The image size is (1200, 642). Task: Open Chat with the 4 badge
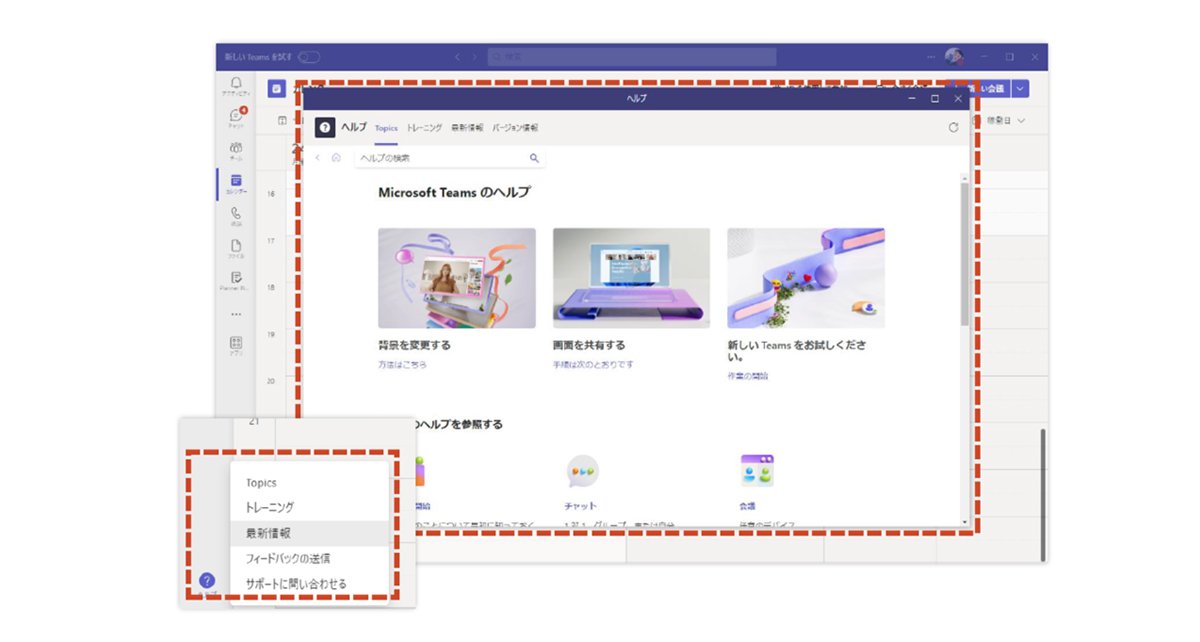236,117
